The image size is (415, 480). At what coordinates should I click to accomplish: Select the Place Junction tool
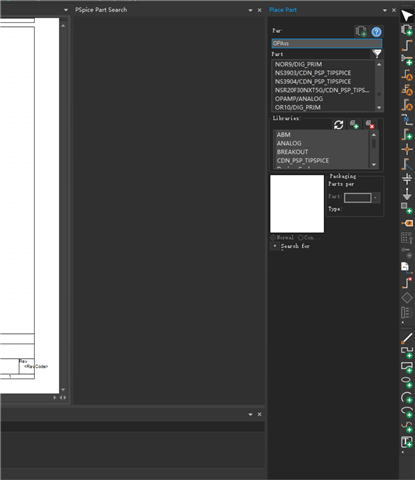coord(407,149)
